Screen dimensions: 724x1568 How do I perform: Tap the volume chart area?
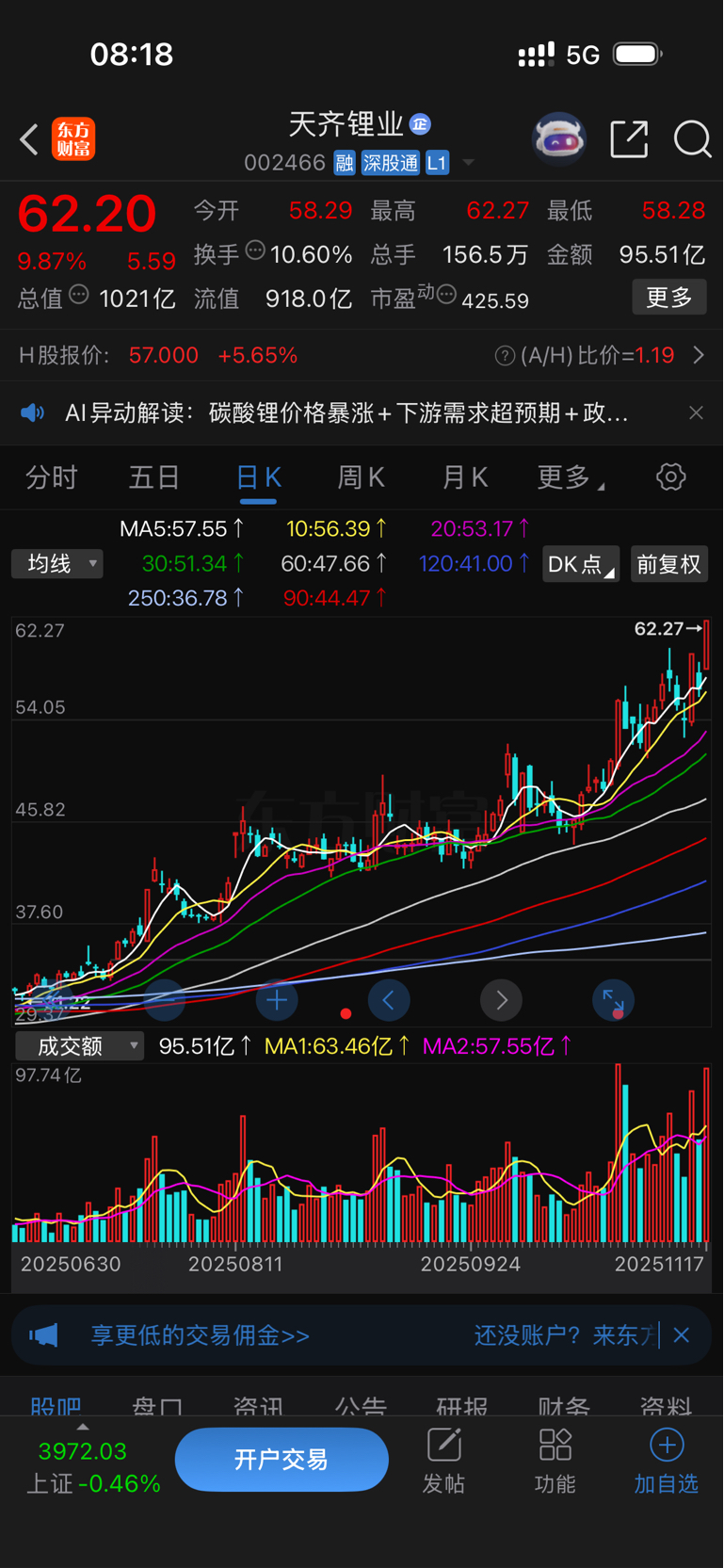pos(362,1154)
